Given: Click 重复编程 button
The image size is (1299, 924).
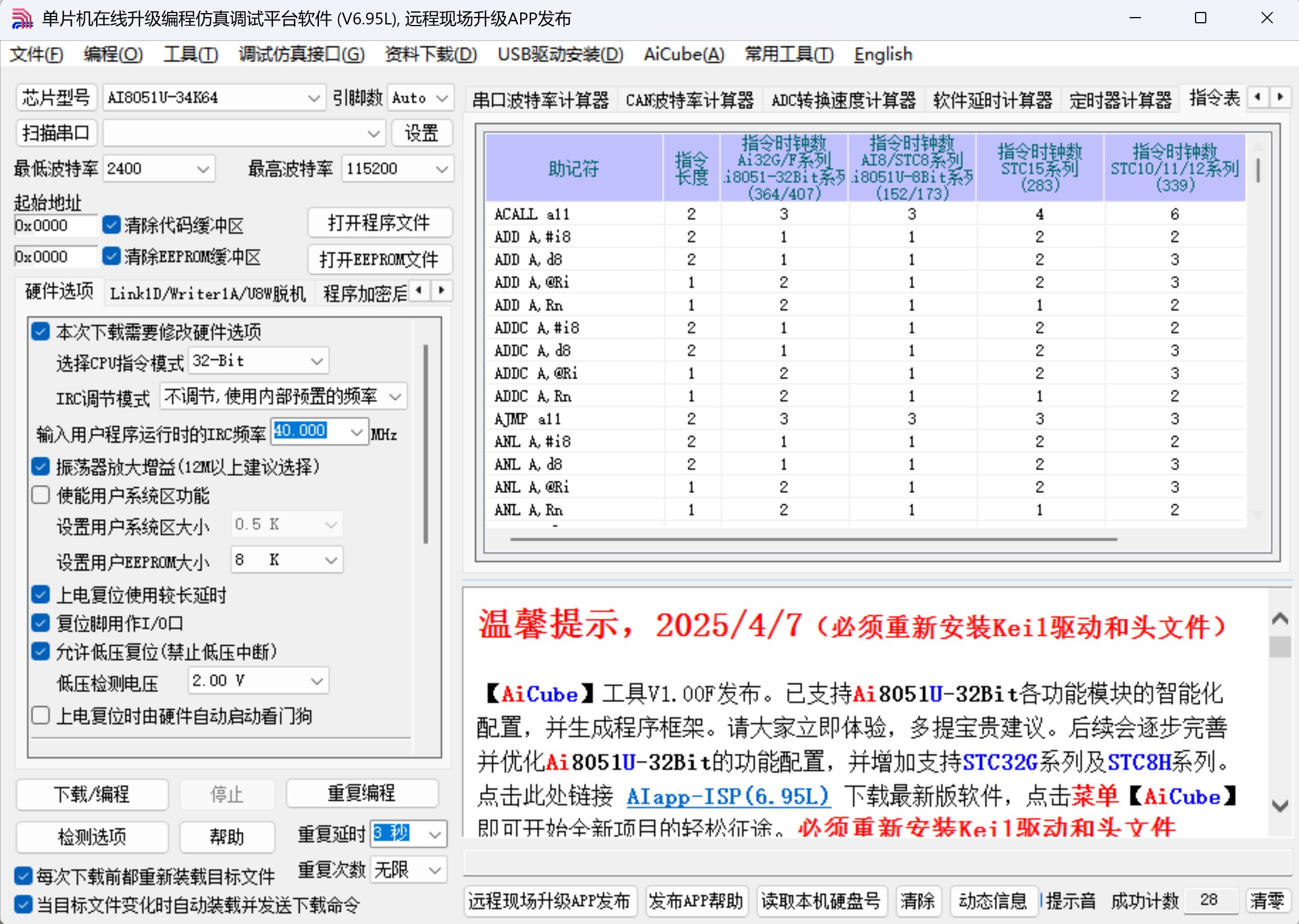Looking at the screenshot, I should pyautogui.click(x=362, y=793).
